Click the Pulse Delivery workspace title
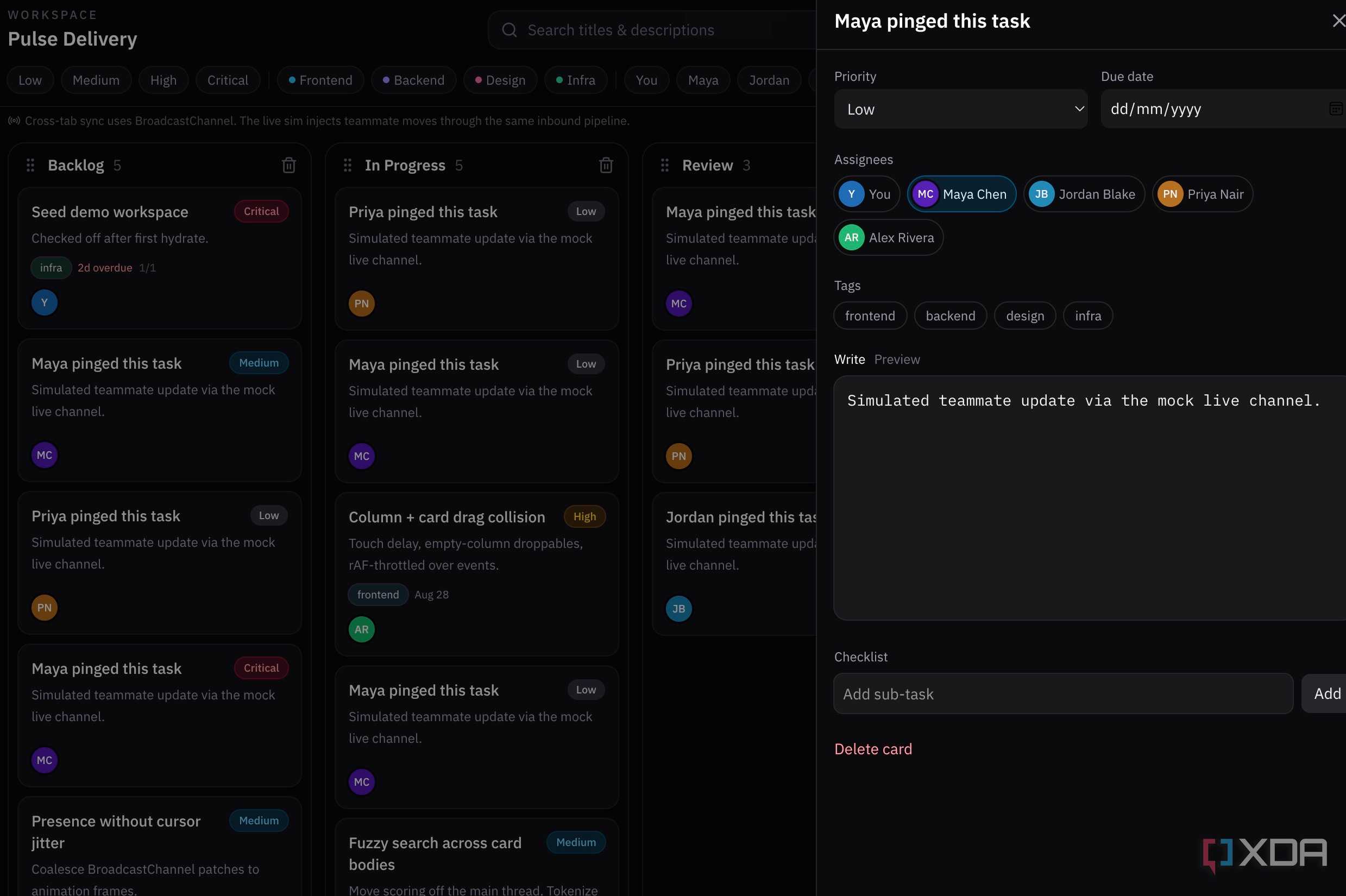The height and width of the screenshot is (896, 1346). pyautogui.click(x=73, y=39)
